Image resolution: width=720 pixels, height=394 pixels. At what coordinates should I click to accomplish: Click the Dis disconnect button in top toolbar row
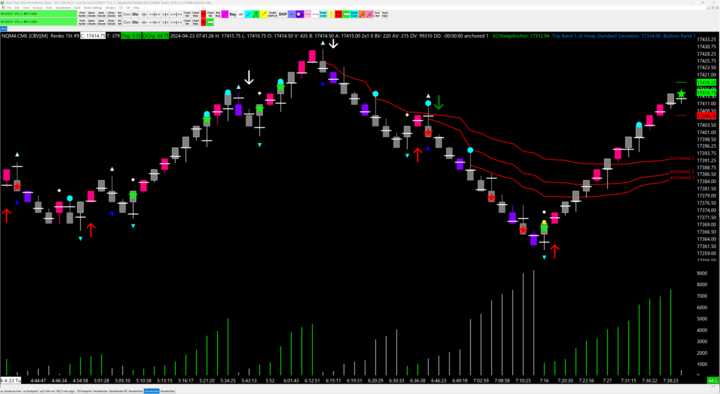pos(135,14)
